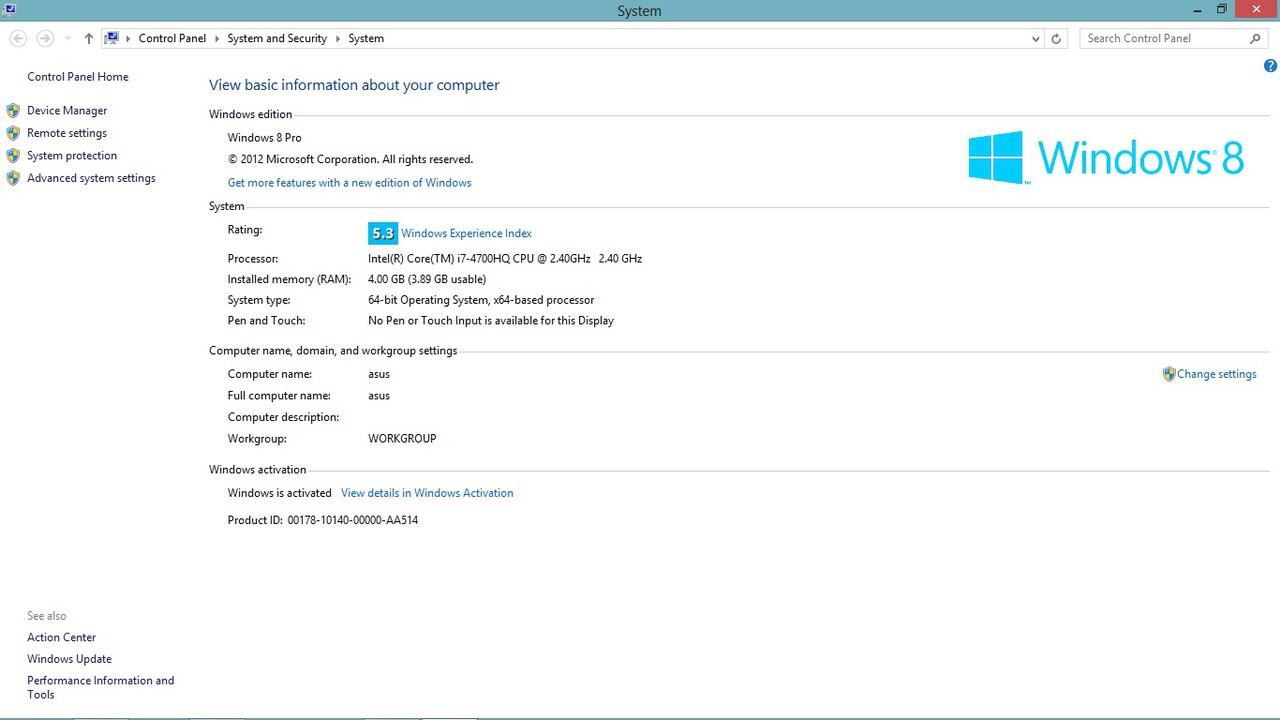The image size is (1280, 720).
Task: Open Remote settings
Action: [x=67, y=133]
